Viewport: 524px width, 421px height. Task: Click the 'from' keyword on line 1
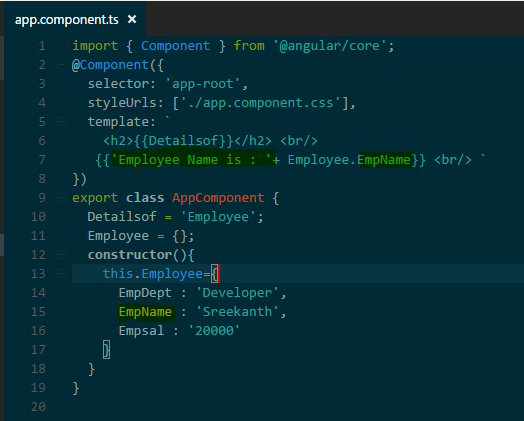pyautogui.click(x=249, y=46)
